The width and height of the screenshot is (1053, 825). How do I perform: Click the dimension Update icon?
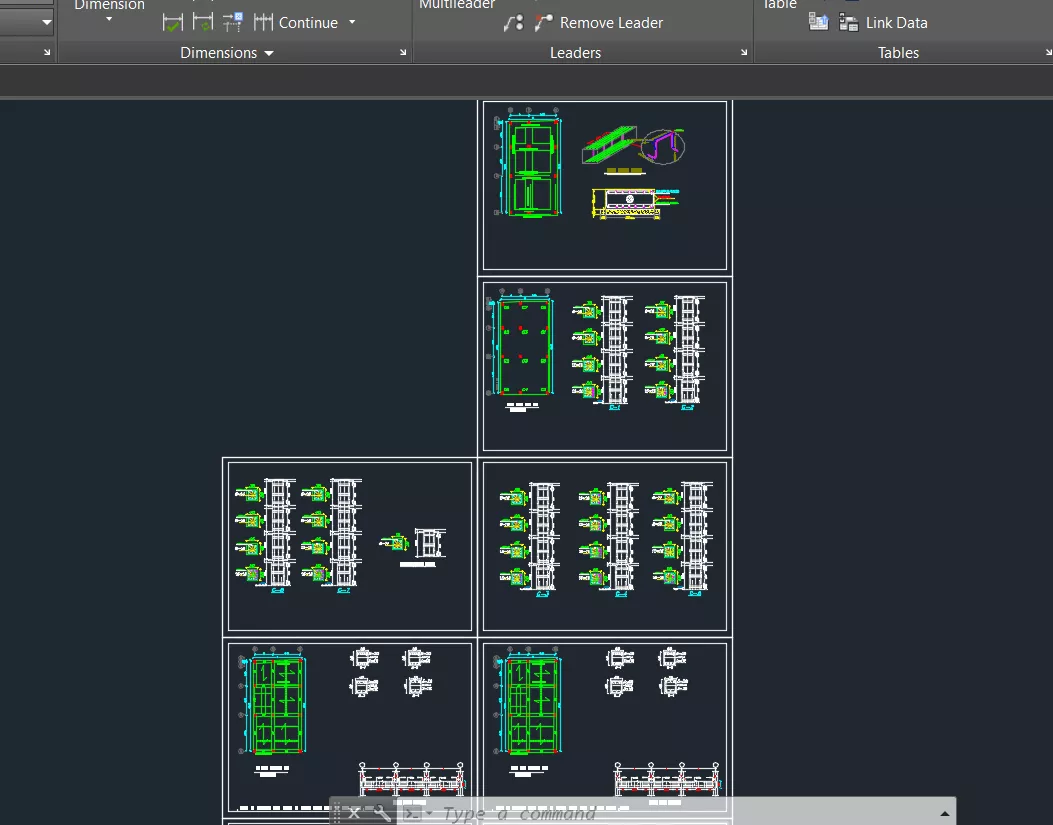(x=202, y=22)
